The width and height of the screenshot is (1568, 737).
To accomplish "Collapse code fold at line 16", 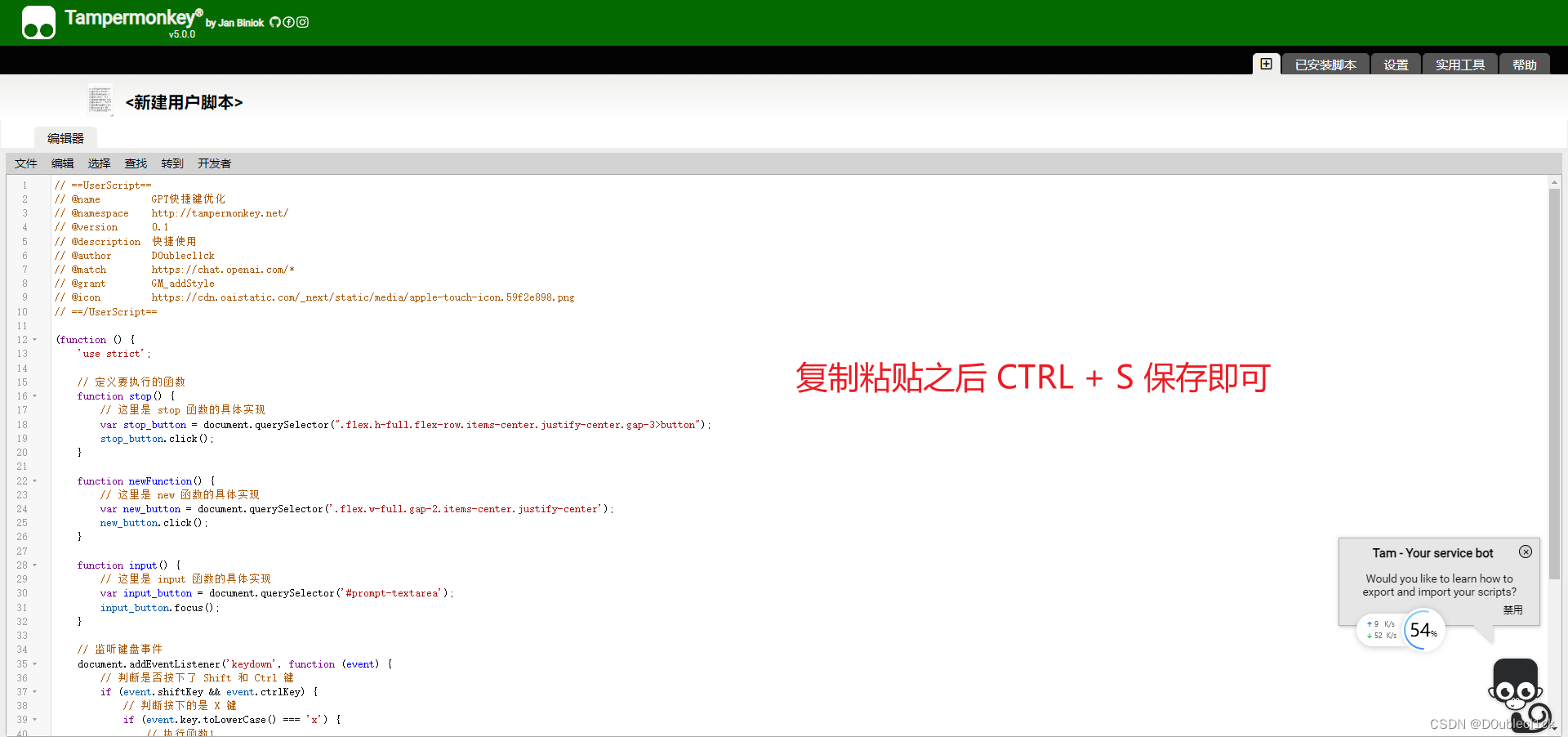I will (35, 396).
